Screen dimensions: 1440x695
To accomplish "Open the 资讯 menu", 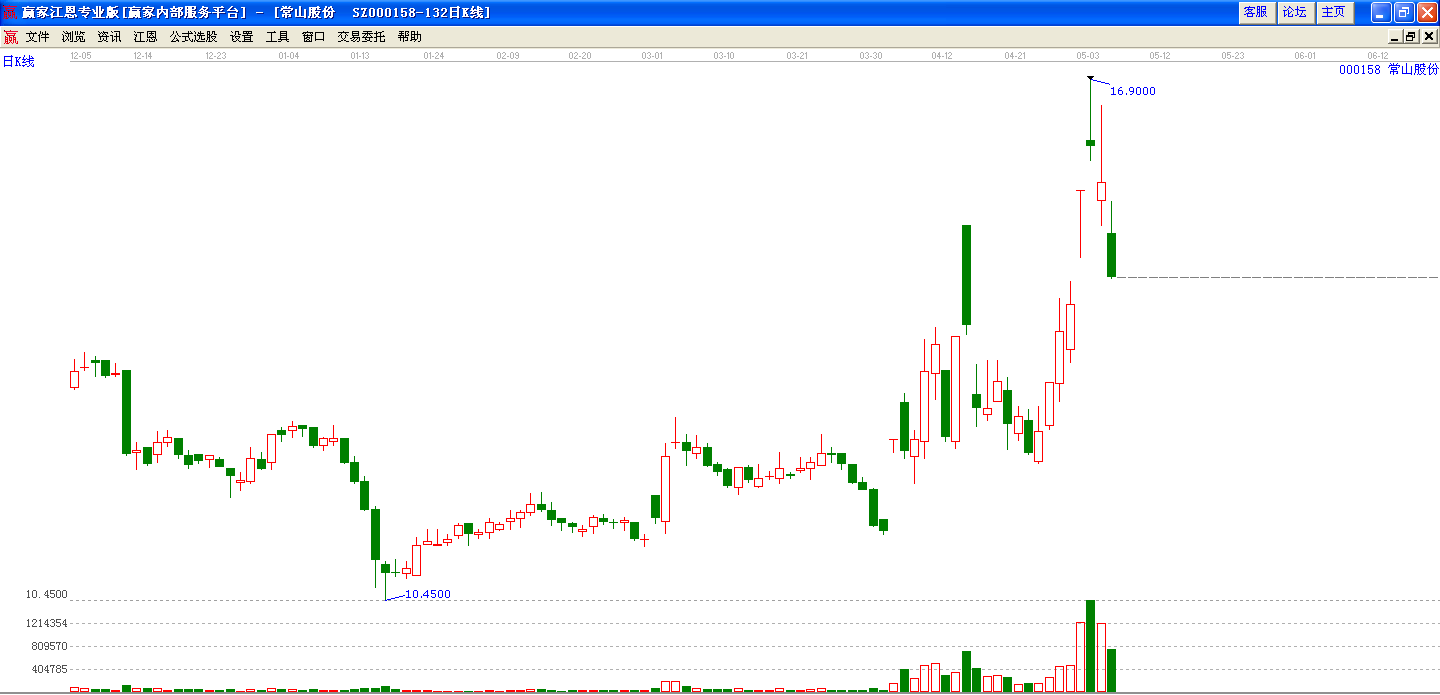I will click(110, 36).
